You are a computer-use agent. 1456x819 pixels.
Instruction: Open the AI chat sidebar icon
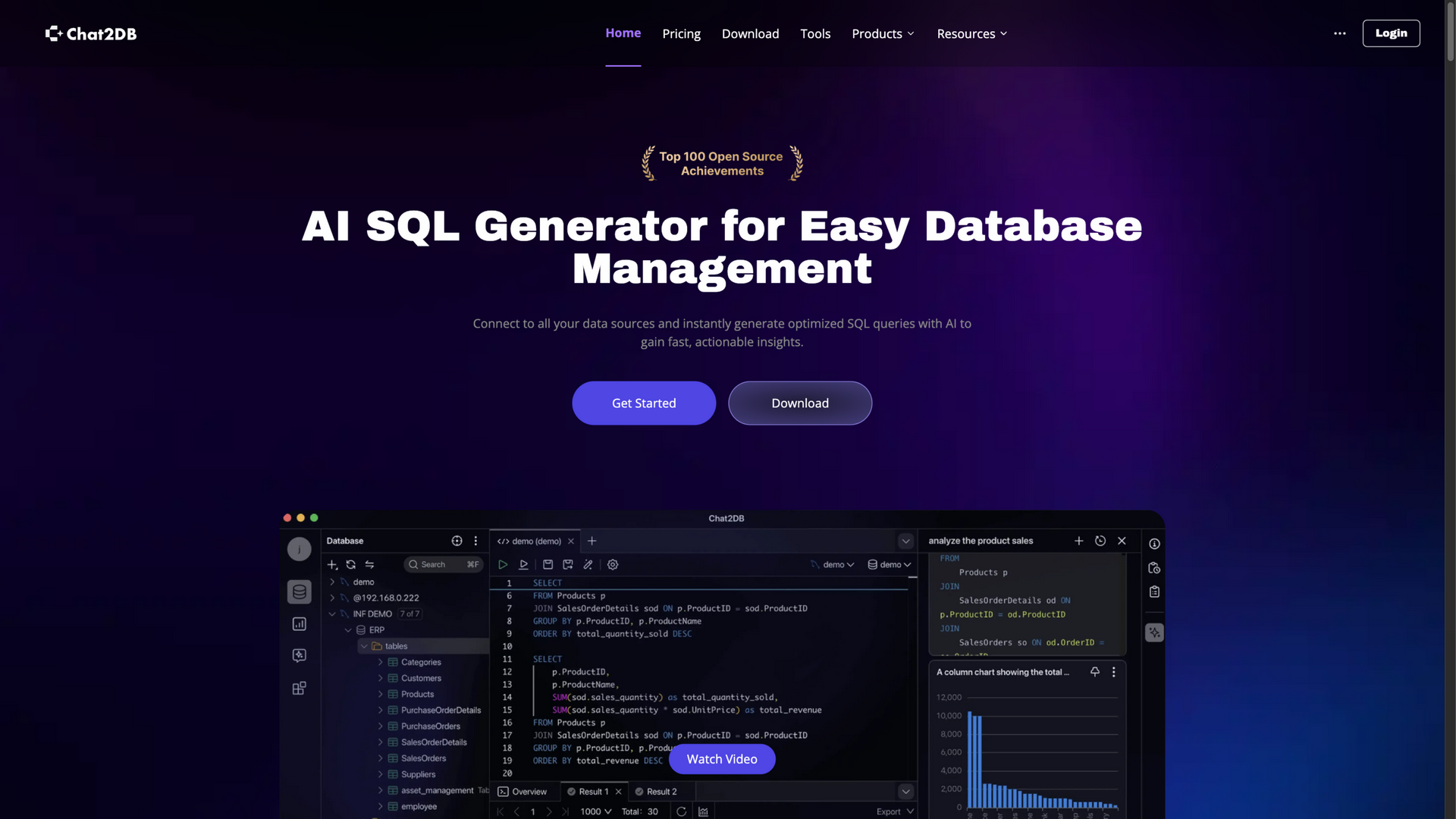point(300,656)
